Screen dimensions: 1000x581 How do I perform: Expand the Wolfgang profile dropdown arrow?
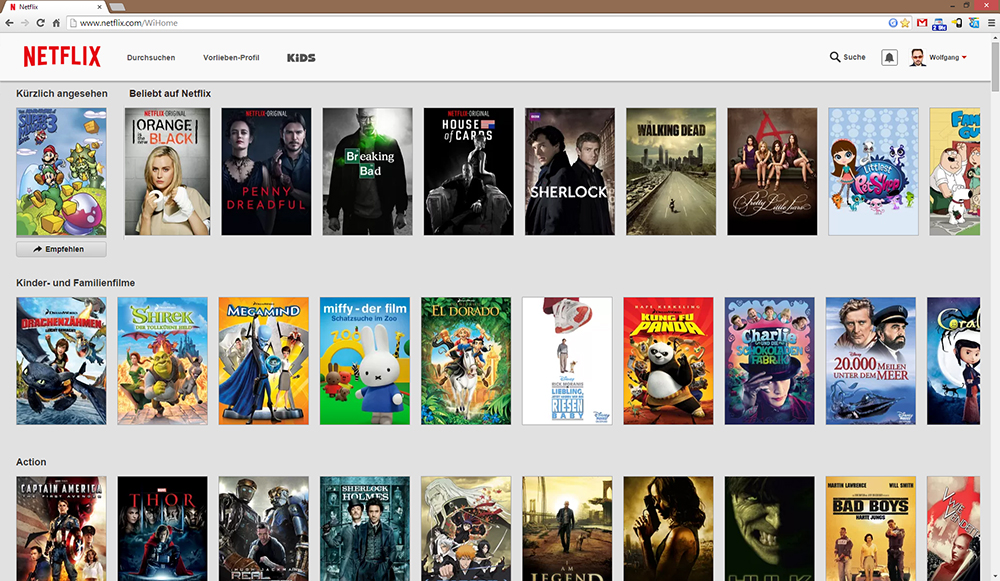coord(964,57)
